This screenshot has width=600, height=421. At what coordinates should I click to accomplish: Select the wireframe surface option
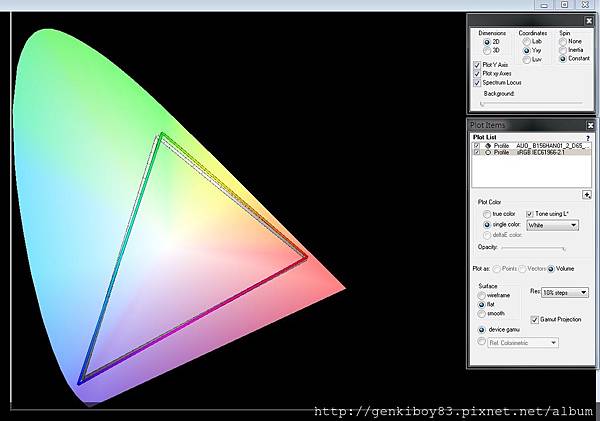[481, 295]
